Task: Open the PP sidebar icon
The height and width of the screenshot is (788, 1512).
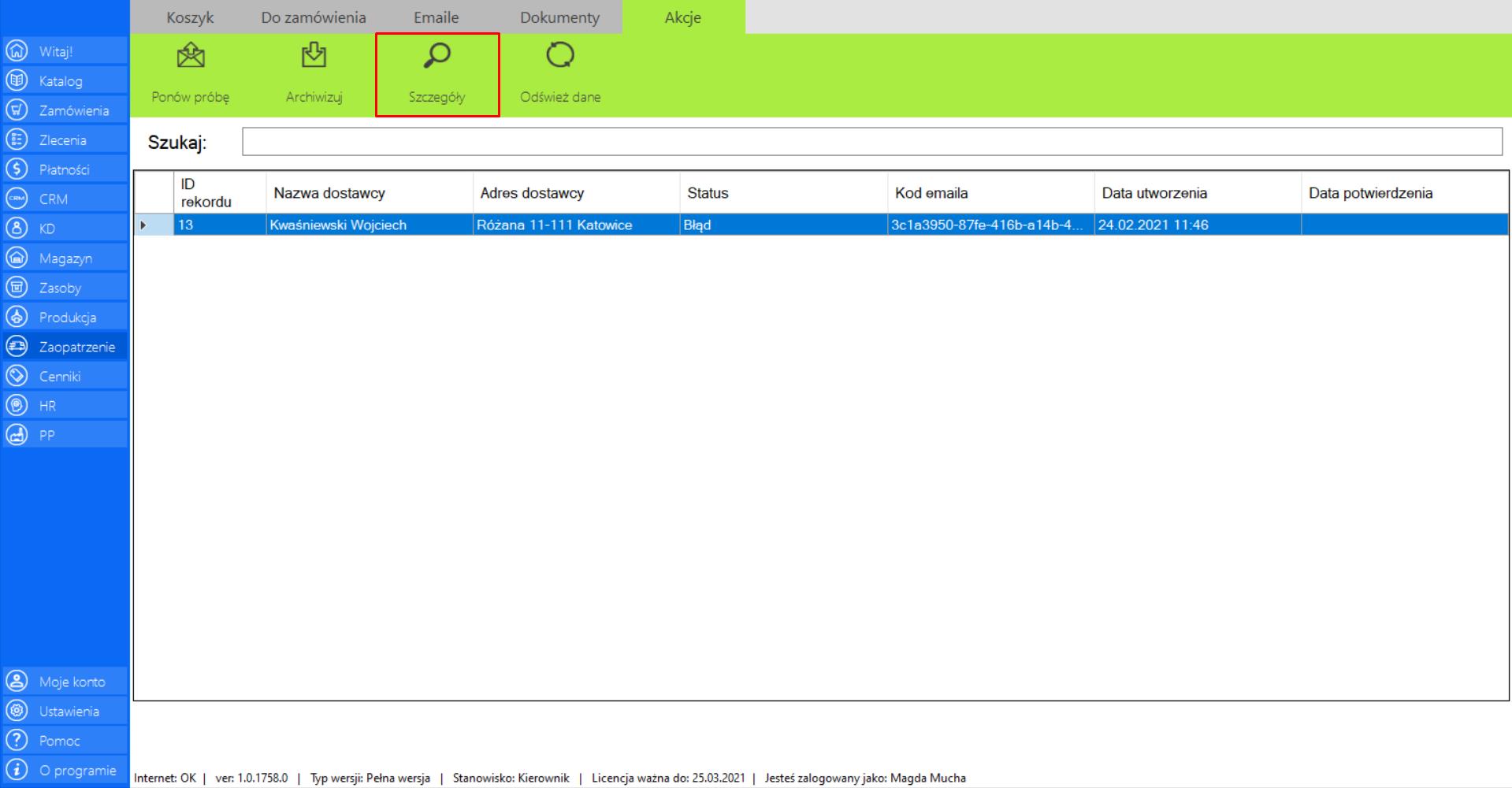Action: (x=17, y=435)
